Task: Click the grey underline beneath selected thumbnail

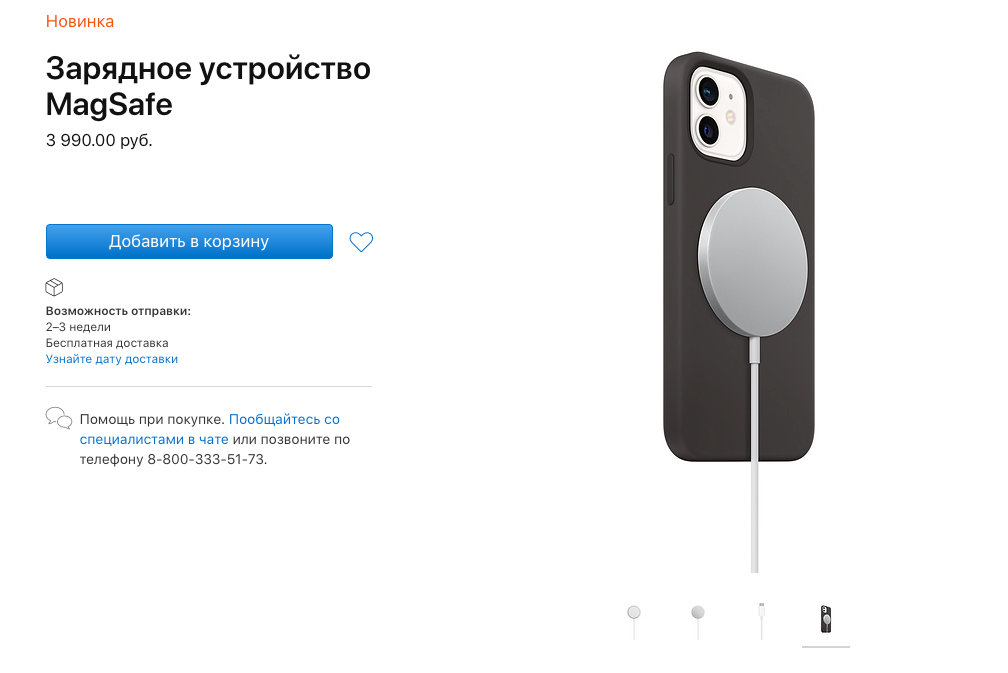Action: [x=826, y=647]
